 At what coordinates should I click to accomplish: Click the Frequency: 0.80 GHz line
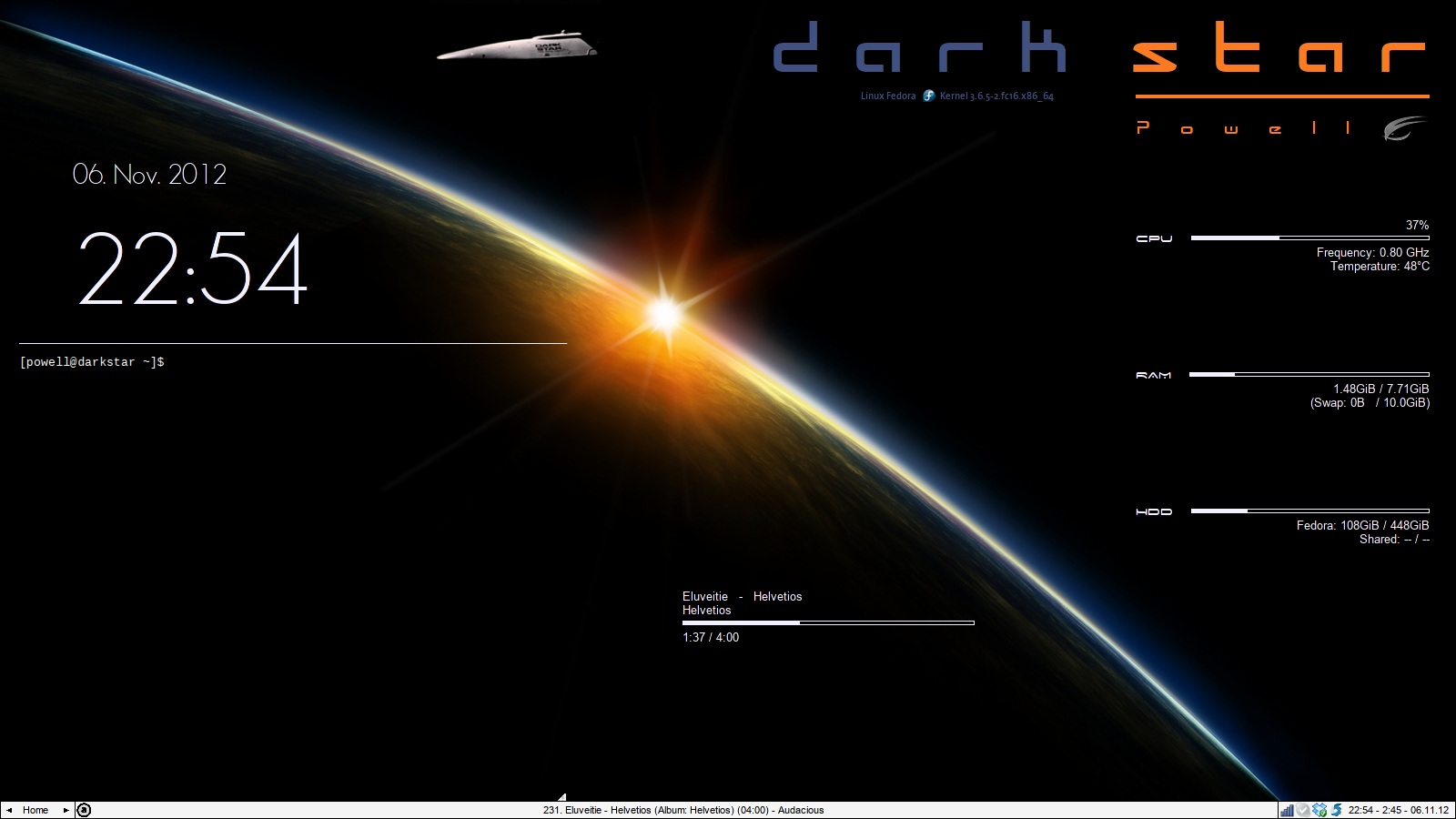click(x=1372, y=252)
